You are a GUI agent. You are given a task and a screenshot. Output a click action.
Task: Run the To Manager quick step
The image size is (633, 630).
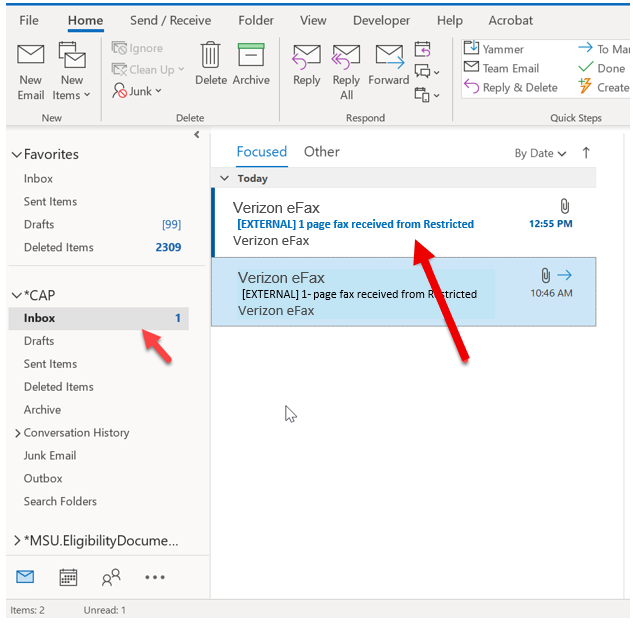point(604,49)
